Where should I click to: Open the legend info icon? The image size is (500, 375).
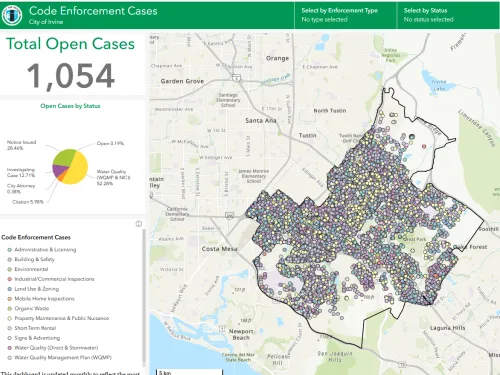[139, 224]
